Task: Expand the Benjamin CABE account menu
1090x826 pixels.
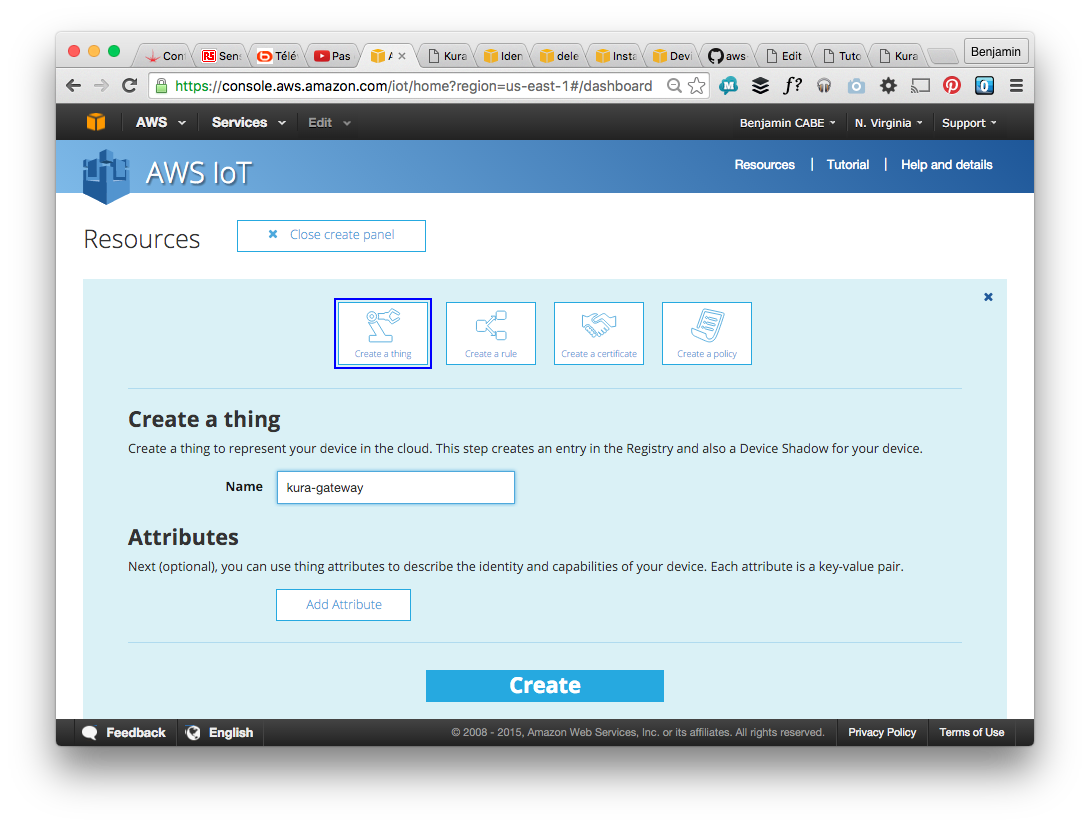Action: [x=787, y=123]
